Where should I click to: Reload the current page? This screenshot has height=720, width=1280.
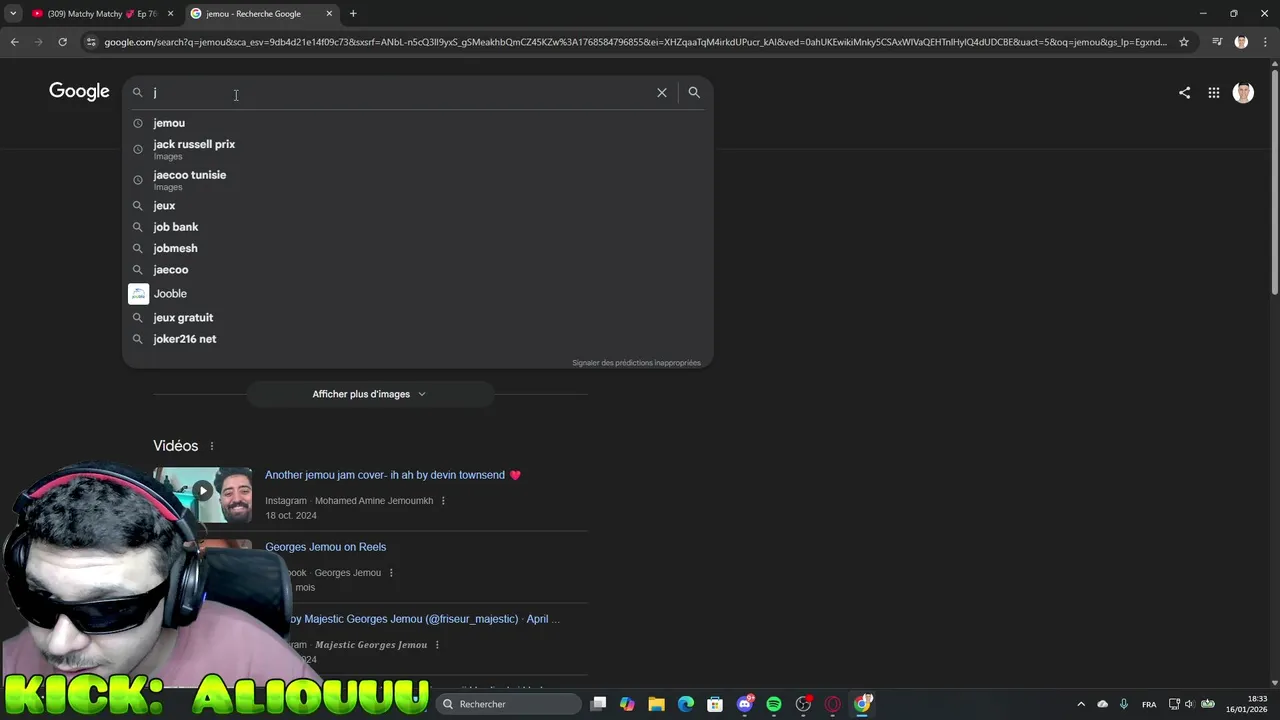coord(62,42)
